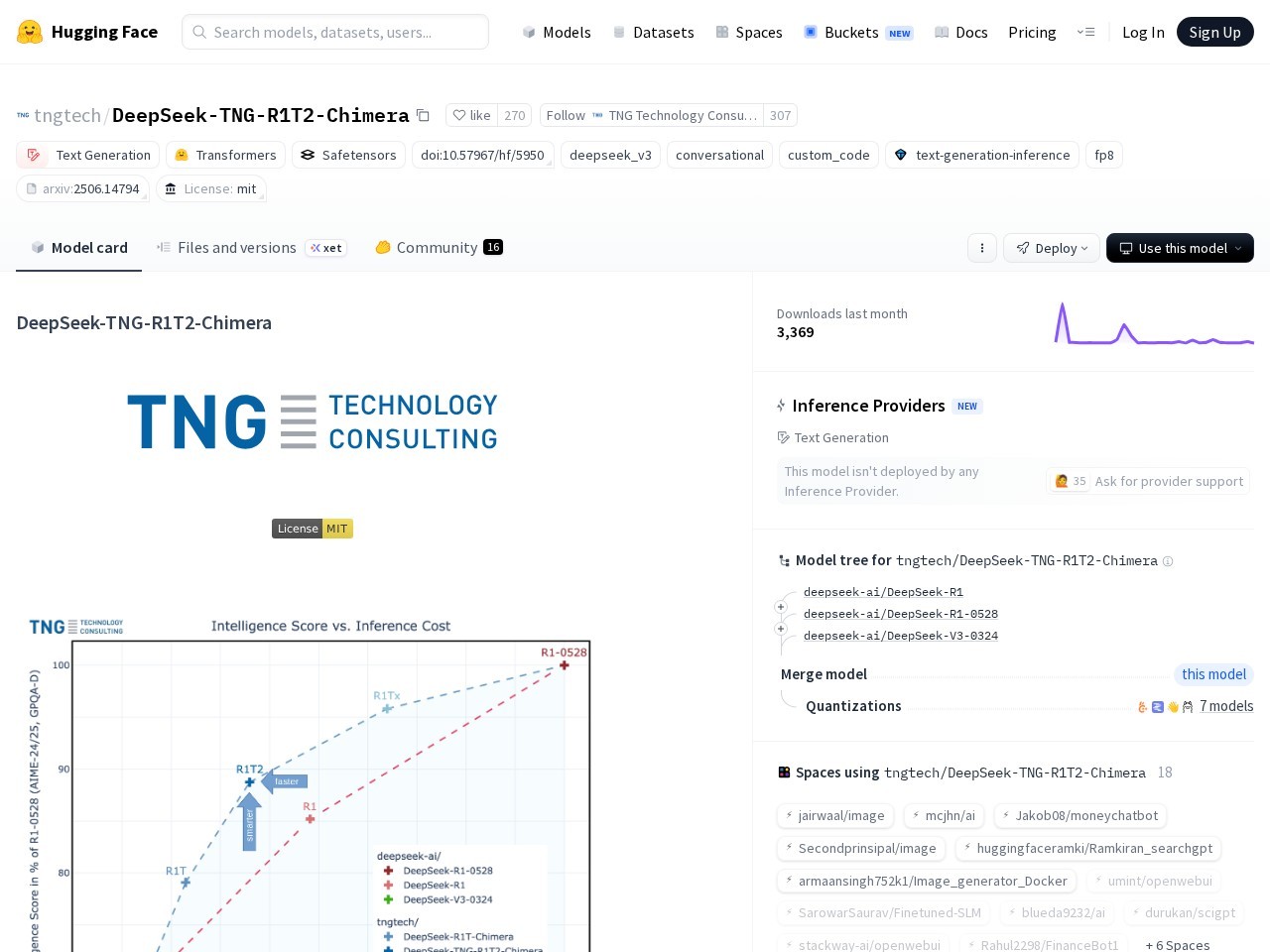Click the Hugging Face logo icon
1270x952 pixels.
coord(30,32)
